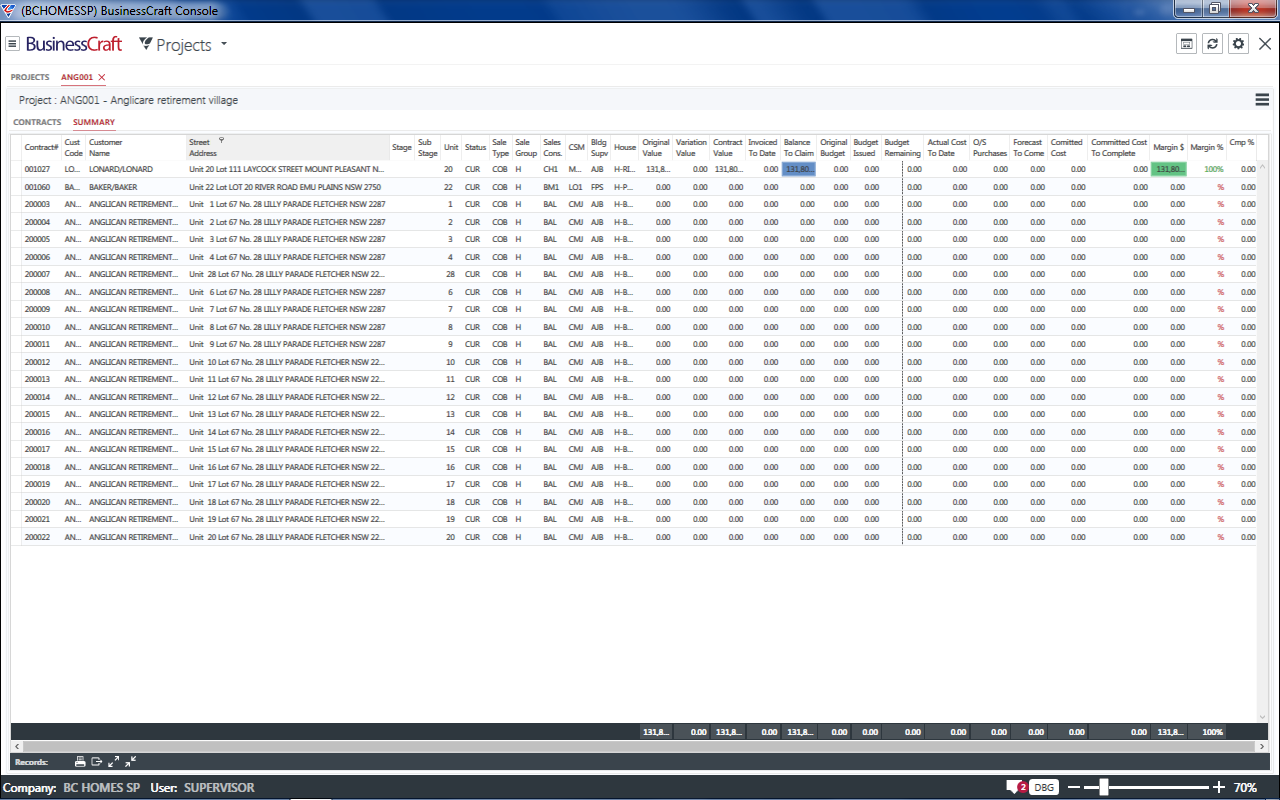Collapse all rows with the collapse arrows icon
Screen dimensions: 1280x800
coord(131,762)
